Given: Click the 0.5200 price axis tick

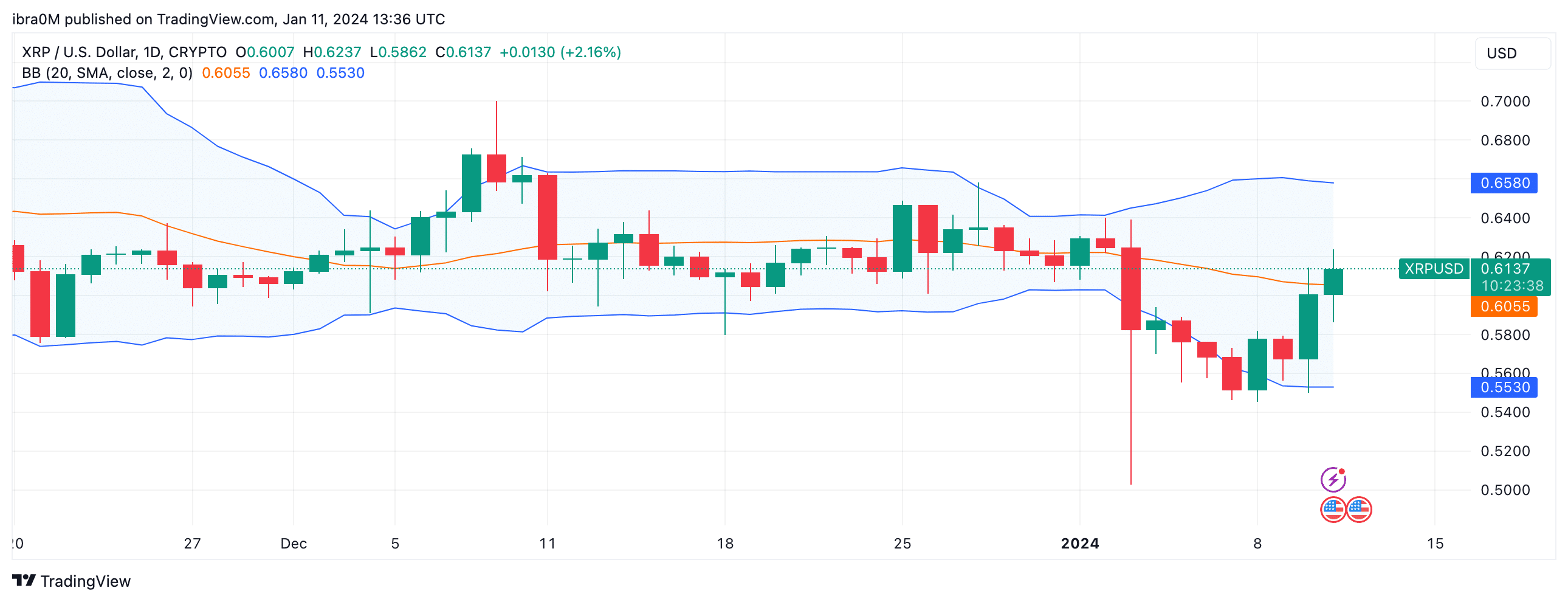Looking at the screenshot, I should click(x=1505, y=451).
